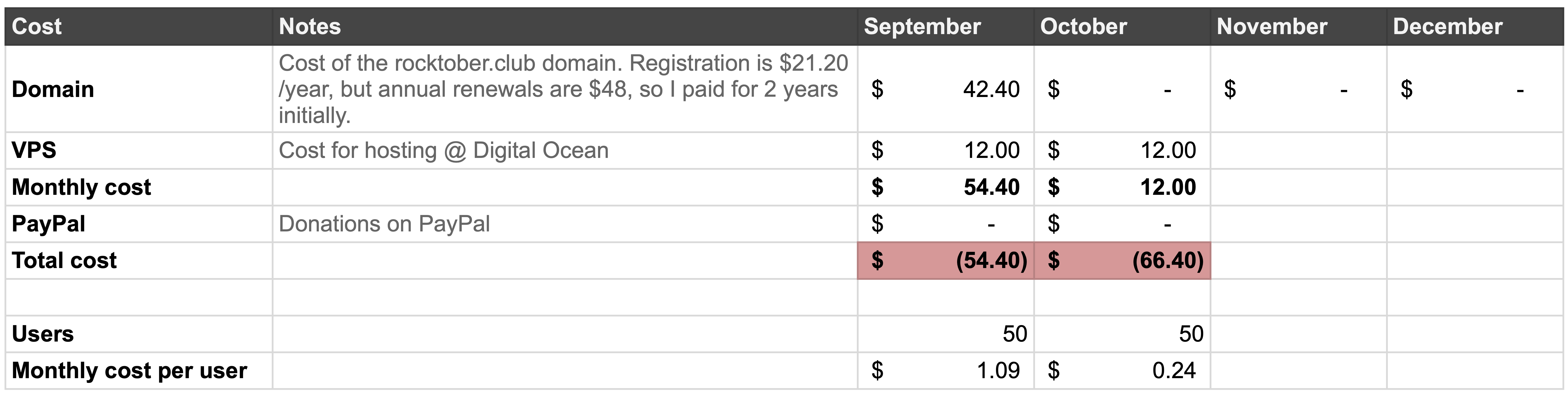Select the Notes header cell

(565, 27)
